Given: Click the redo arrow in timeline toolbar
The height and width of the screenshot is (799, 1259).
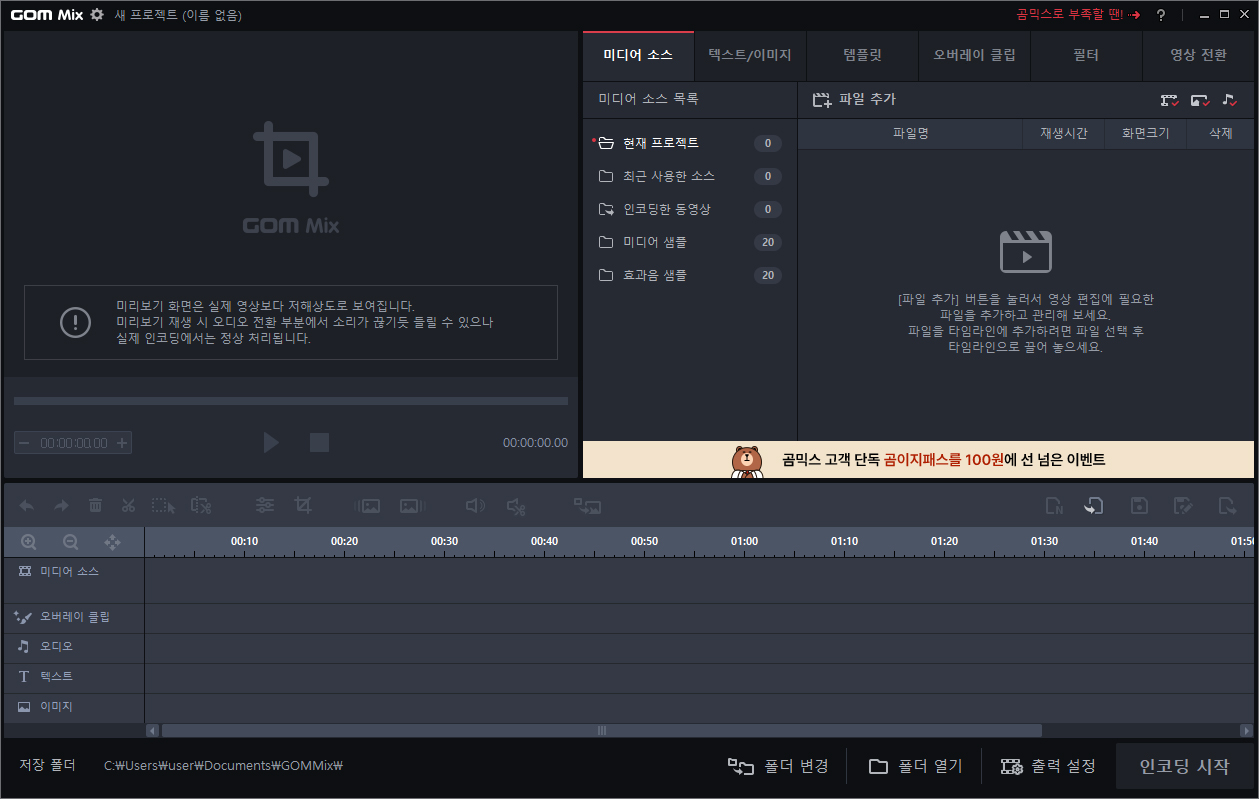Looking at the screenshot, I should [x=61, y=506].
